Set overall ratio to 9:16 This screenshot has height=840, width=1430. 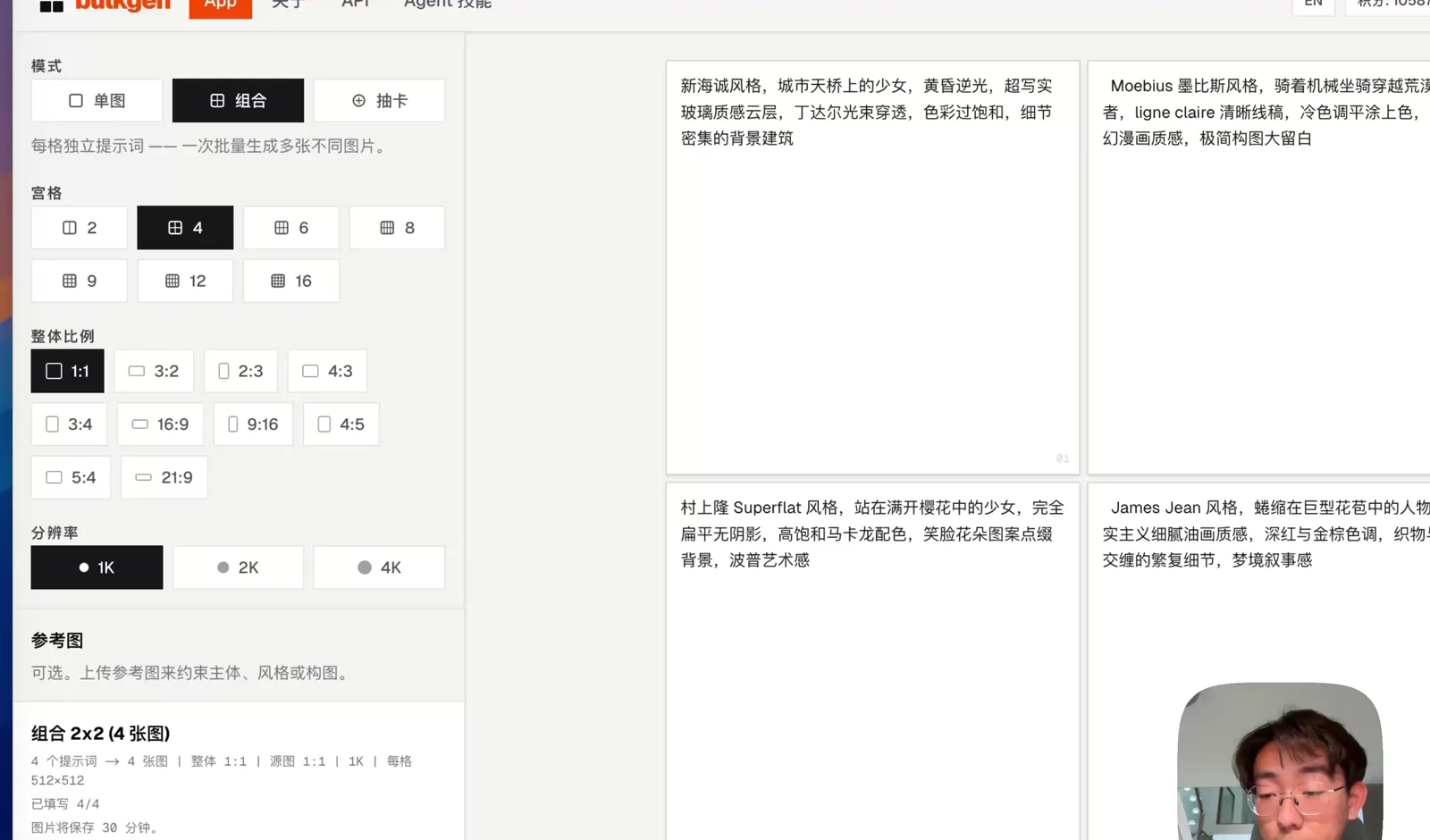click(x=254, y=424)
